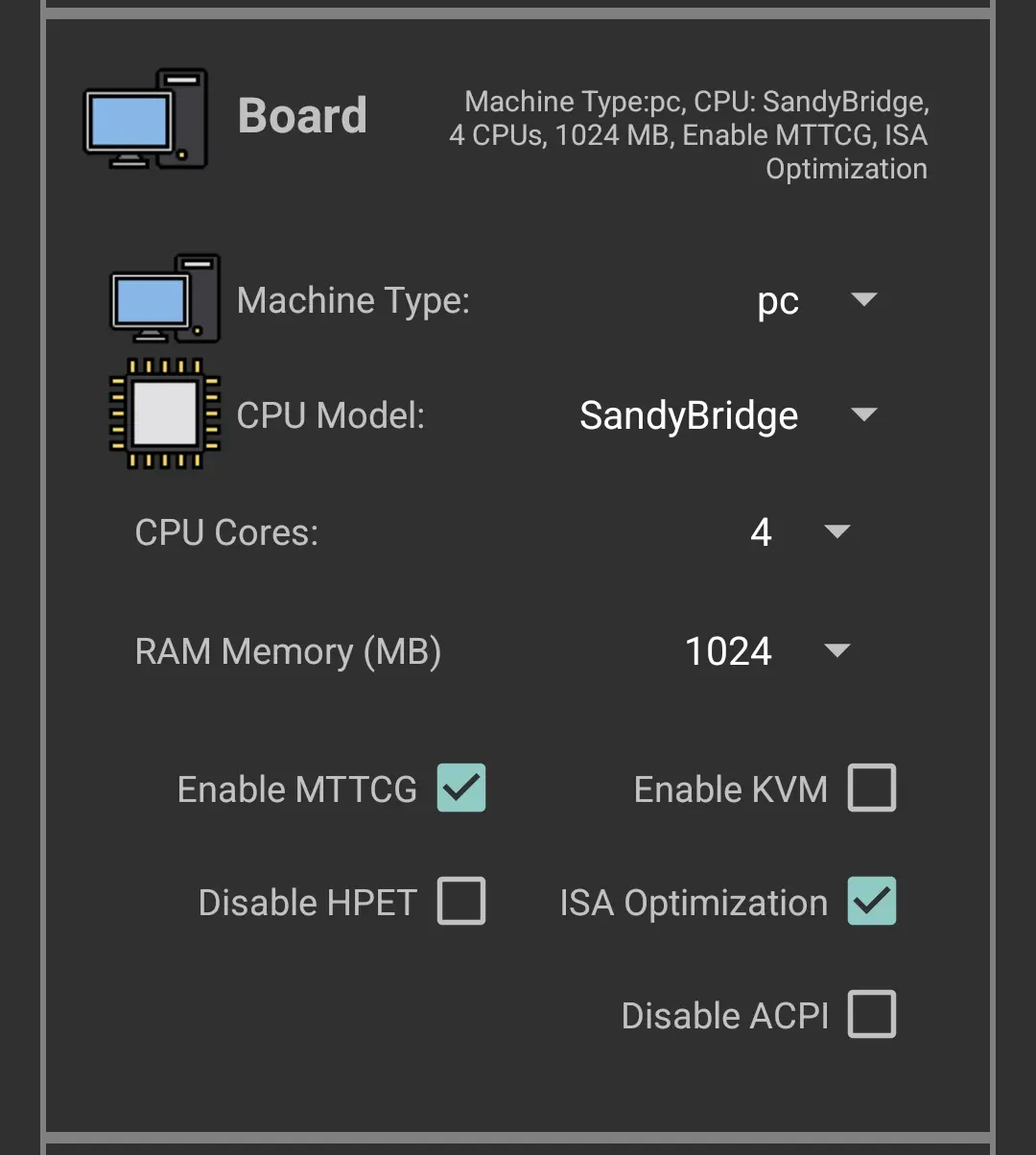
Task: Click the 'CPU Model:' label
Action: 330,415
